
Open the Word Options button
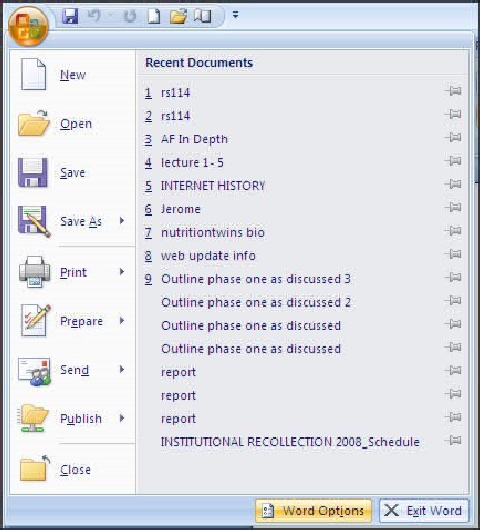point(313,510)
